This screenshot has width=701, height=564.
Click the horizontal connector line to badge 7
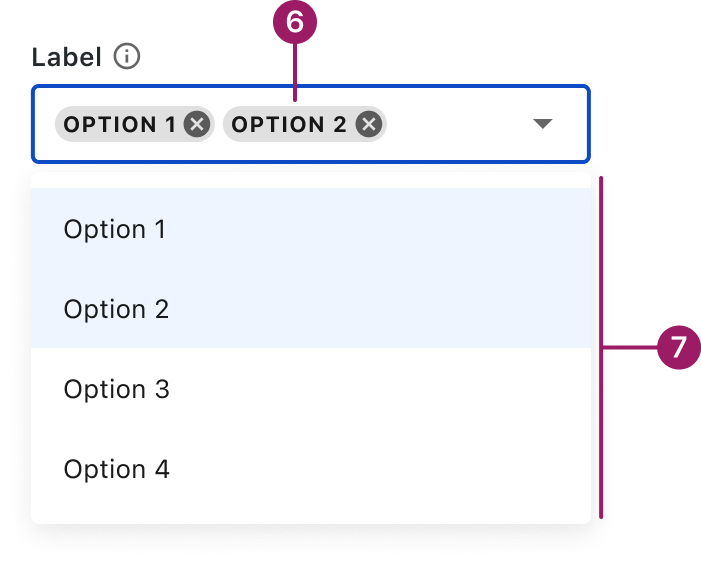[x=630, y=348]
